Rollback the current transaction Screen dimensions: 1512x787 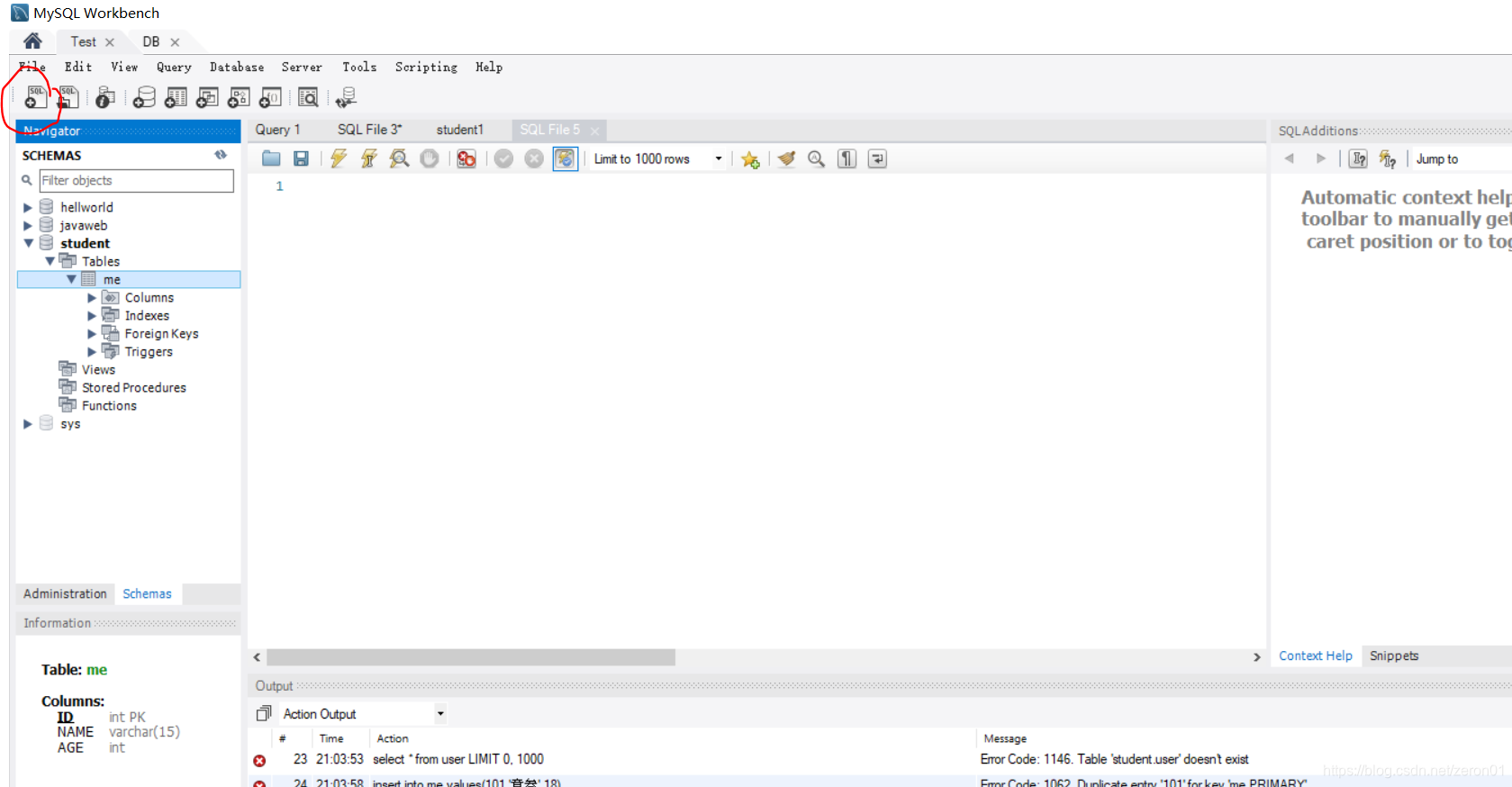[534, 158]
